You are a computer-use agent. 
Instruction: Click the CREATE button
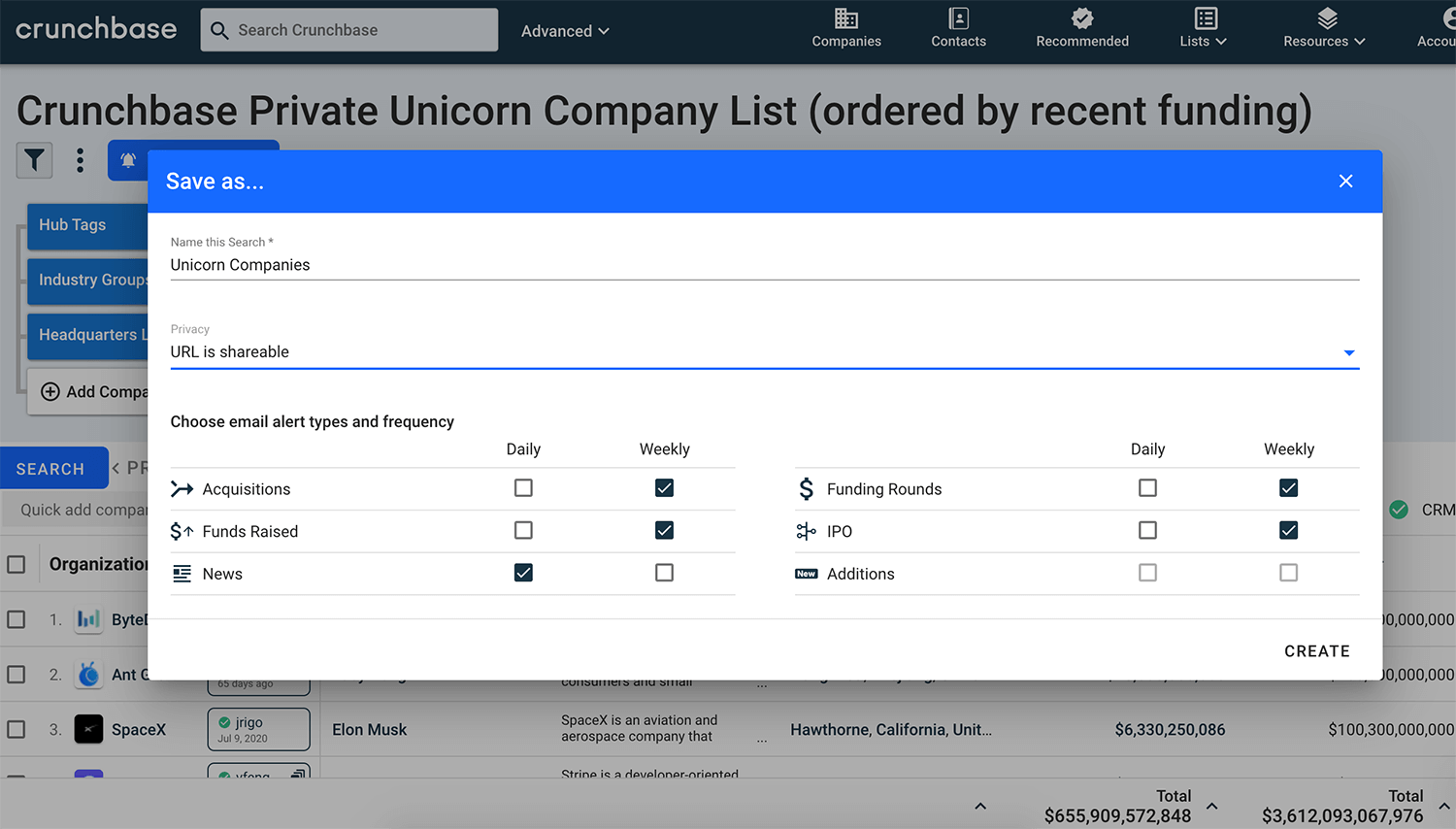(x=1317, y=651)
